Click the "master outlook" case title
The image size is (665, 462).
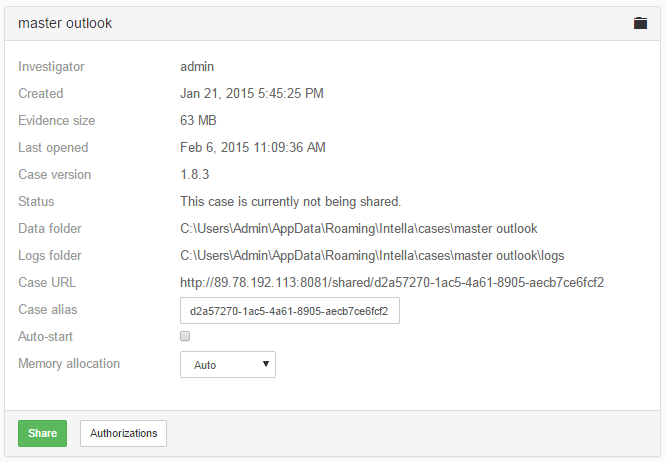pos(65,23)
